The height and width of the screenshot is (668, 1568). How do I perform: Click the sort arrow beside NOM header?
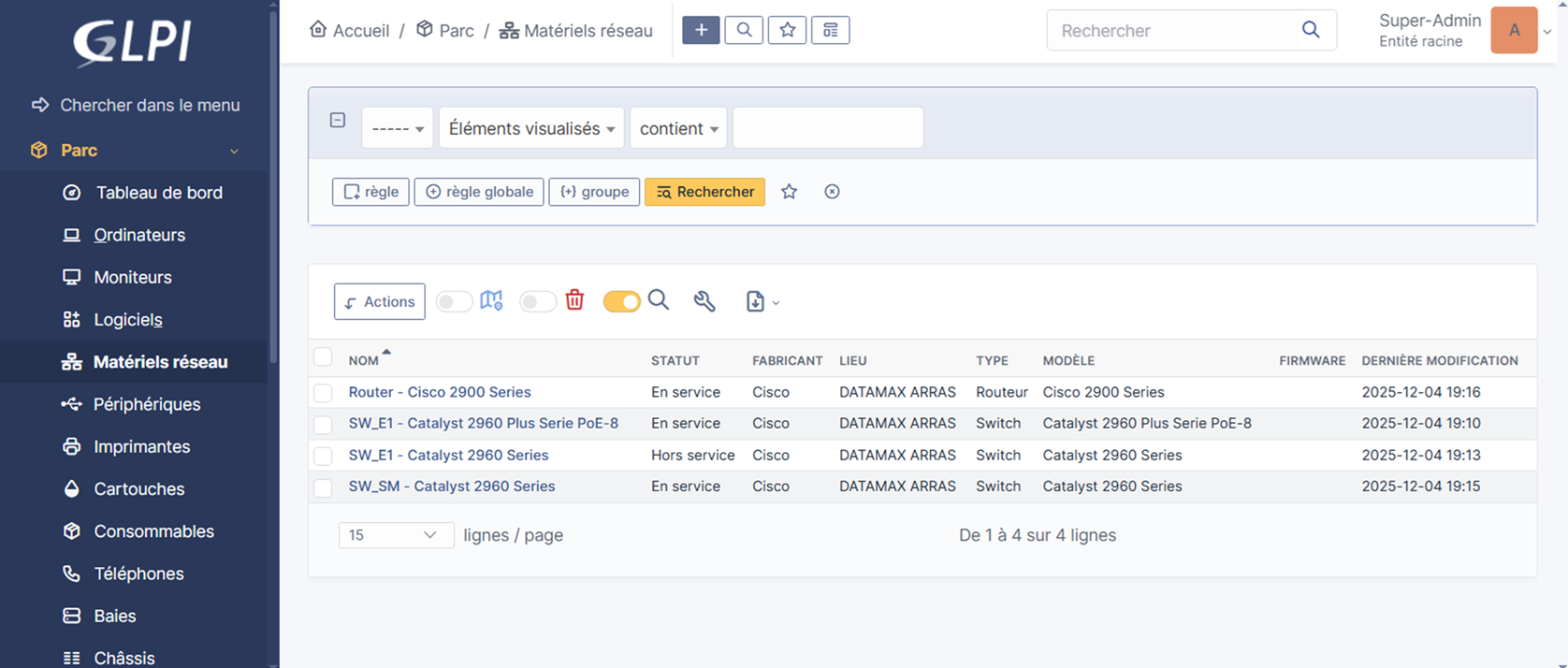coord(386,353)
